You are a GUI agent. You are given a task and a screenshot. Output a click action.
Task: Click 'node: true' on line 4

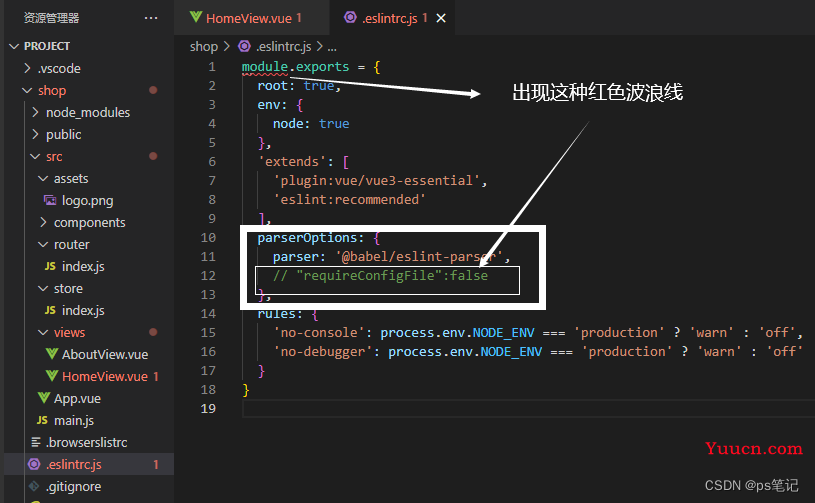click(x=311, y=124)
